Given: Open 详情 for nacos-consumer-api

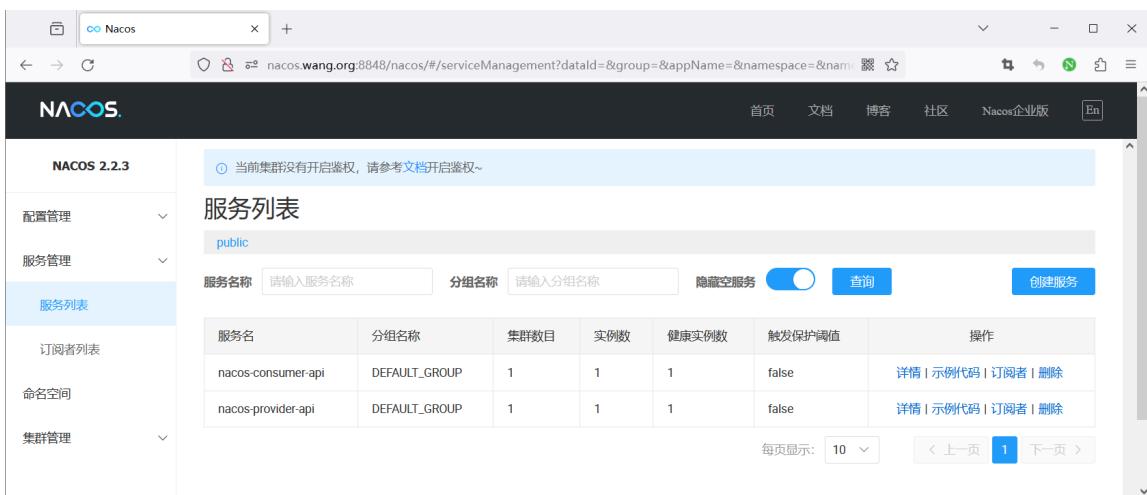Looking at the screenshot, I should (x=909, y=372).
